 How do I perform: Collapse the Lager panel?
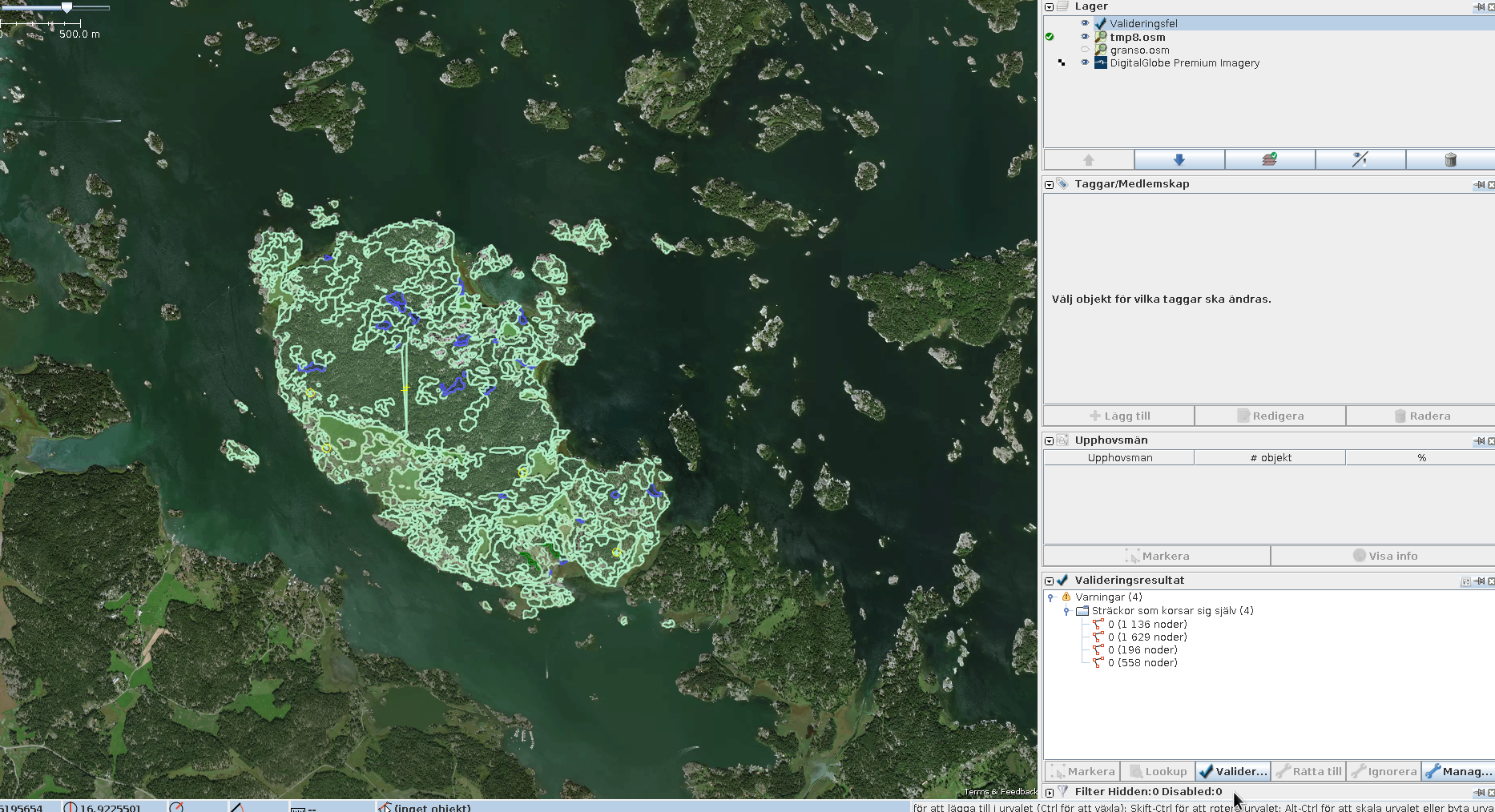point(1049,6)
